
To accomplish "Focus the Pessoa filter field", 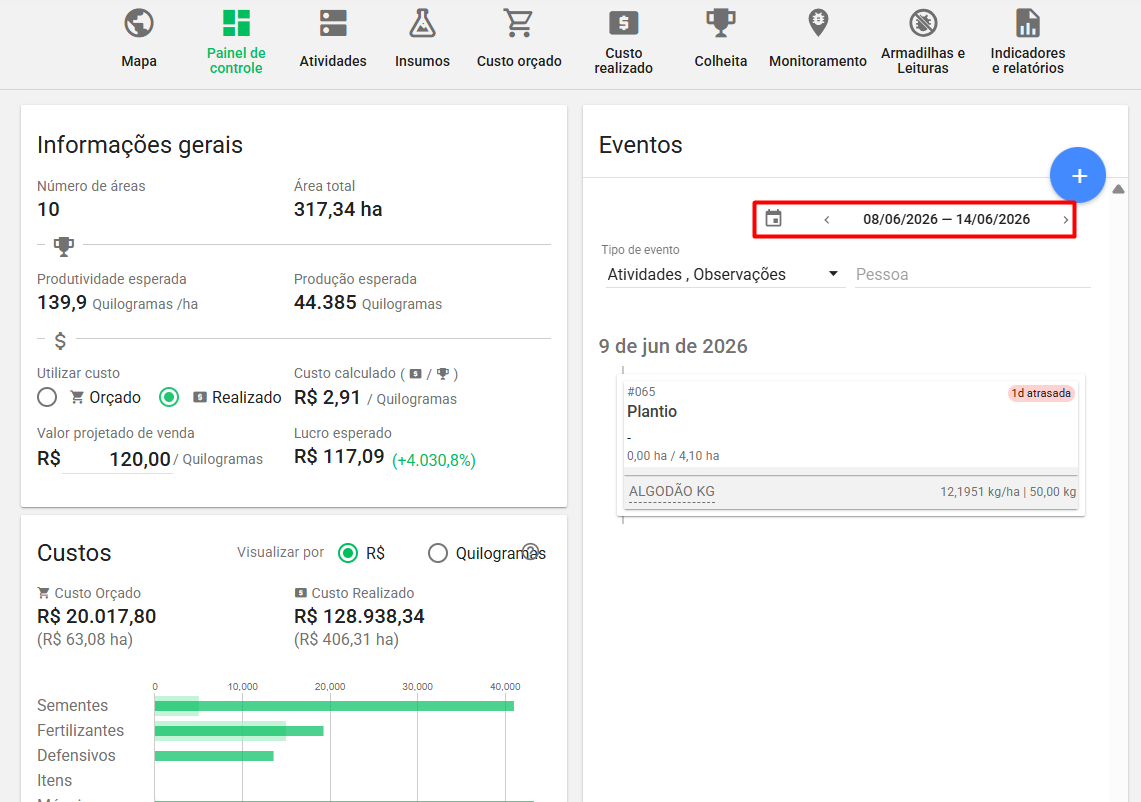I will (x=973, y=274).
